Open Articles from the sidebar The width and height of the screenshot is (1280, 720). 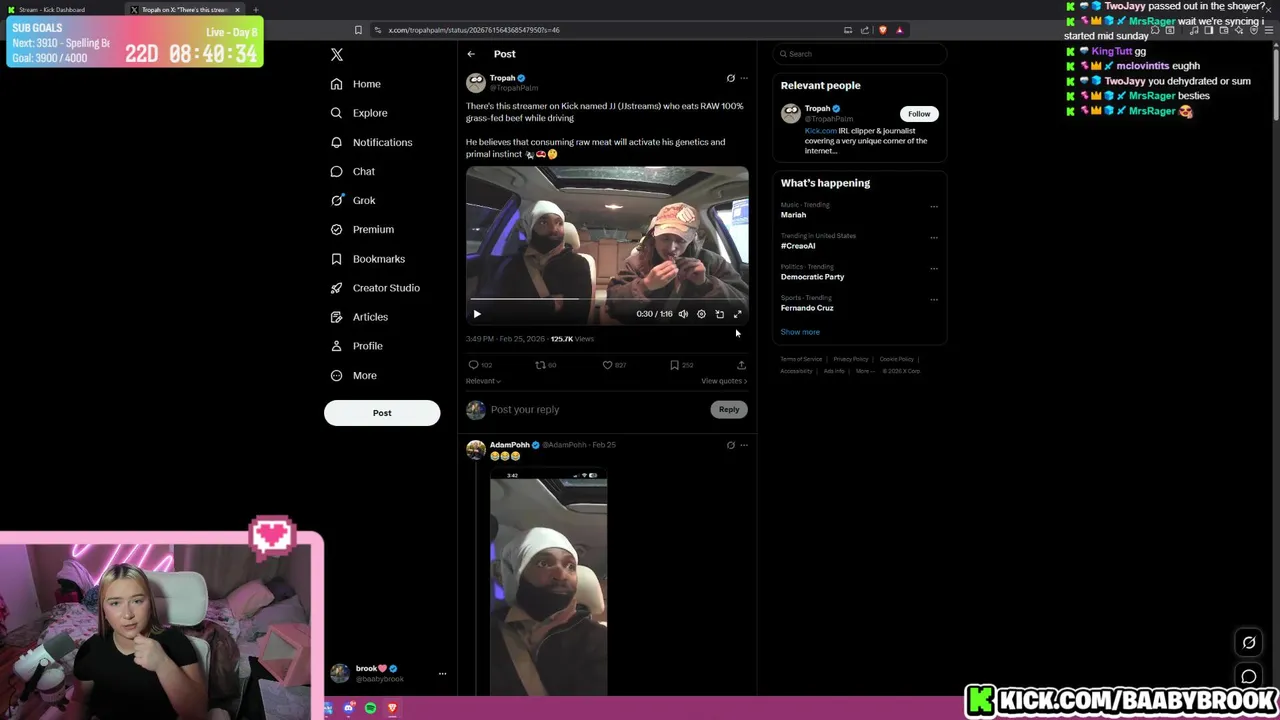point(359,317)
